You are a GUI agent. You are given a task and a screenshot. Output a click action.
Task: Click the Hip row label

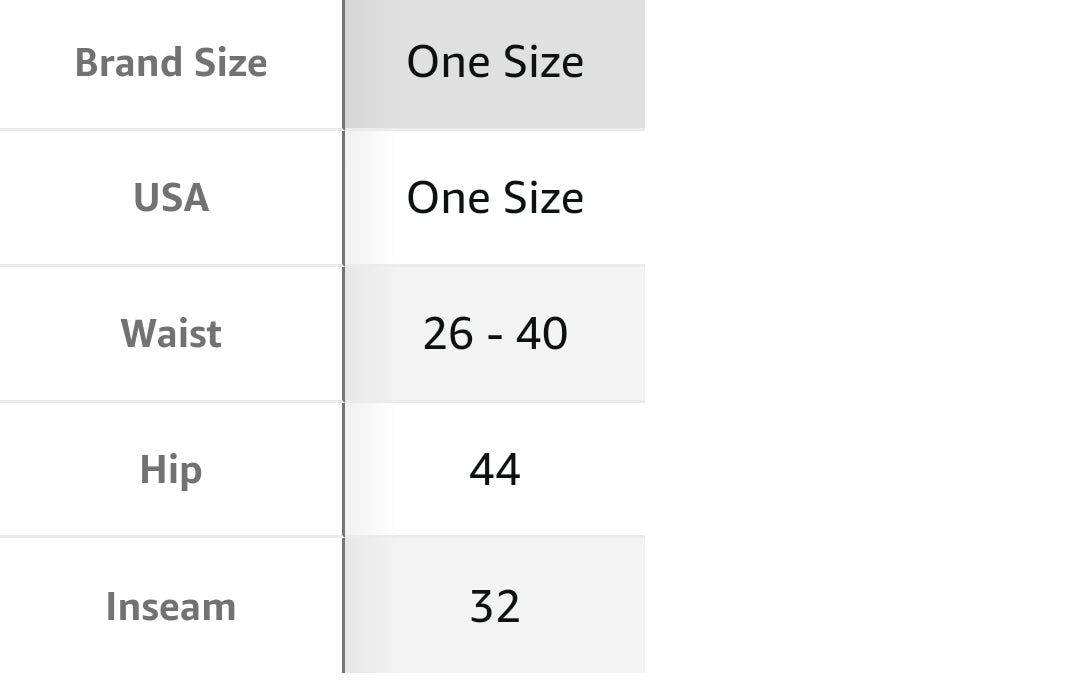pos(171,470)
